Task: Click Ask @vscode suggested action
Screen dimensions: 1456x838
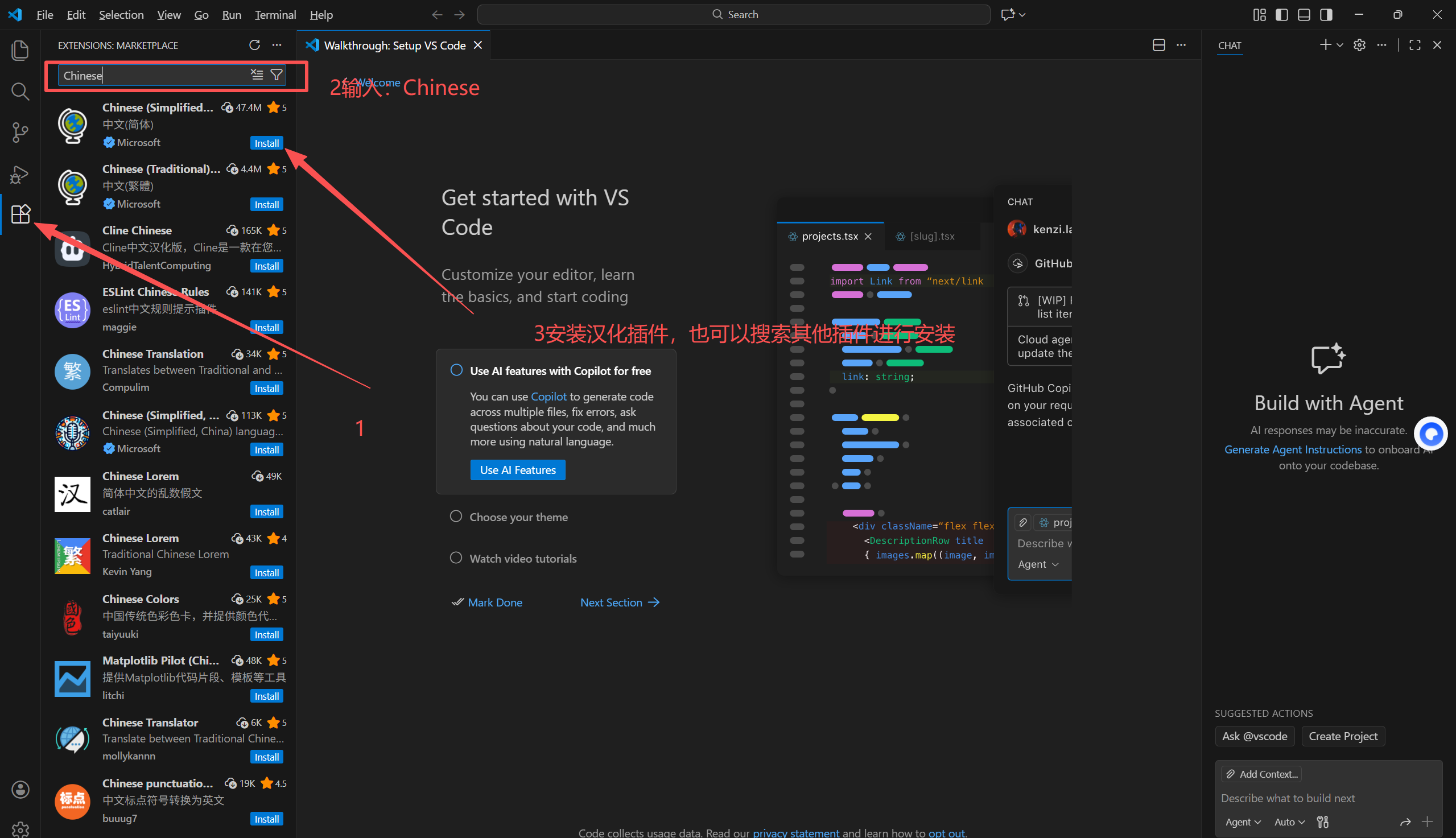Action: (x=1255, y=736)
